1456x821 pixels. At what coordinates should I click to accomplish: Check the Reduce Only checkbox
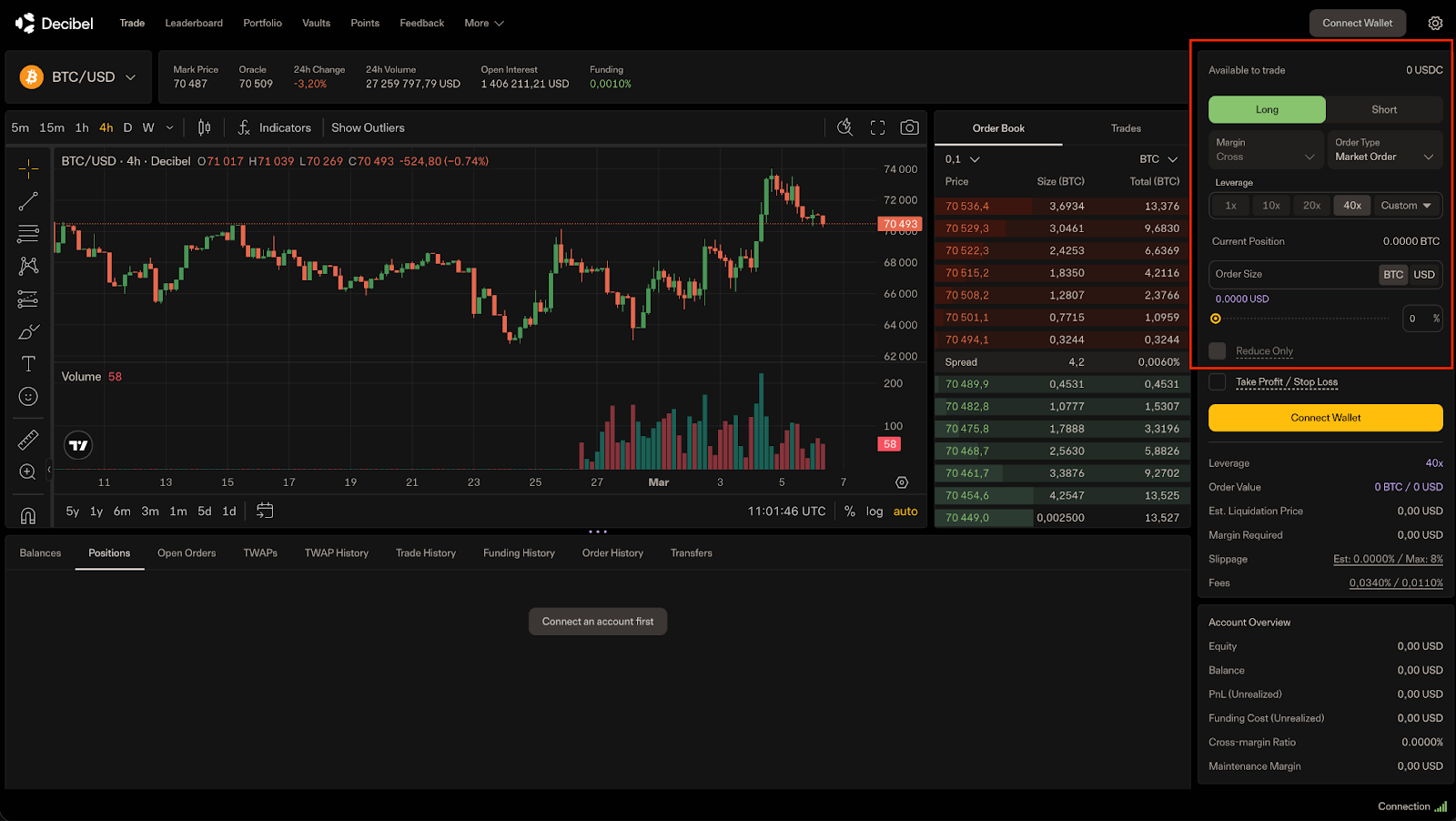click(x=1217, y=350)
